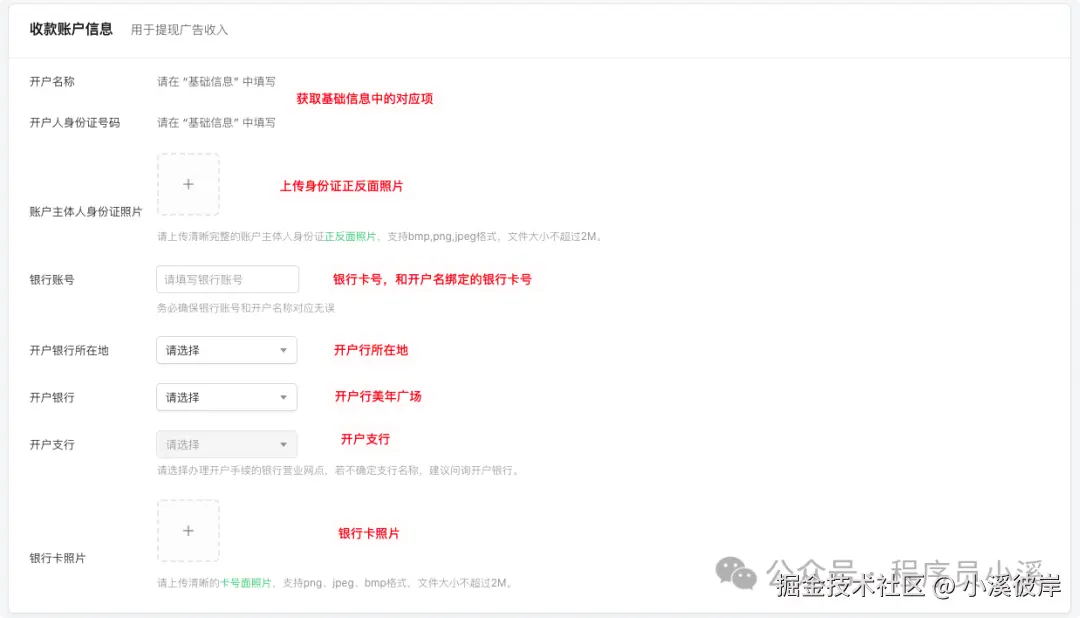Open the 开户银行所在地 selection dropdown
The height and width of the screenshot is (618, 1080).
tap(226, 350)
